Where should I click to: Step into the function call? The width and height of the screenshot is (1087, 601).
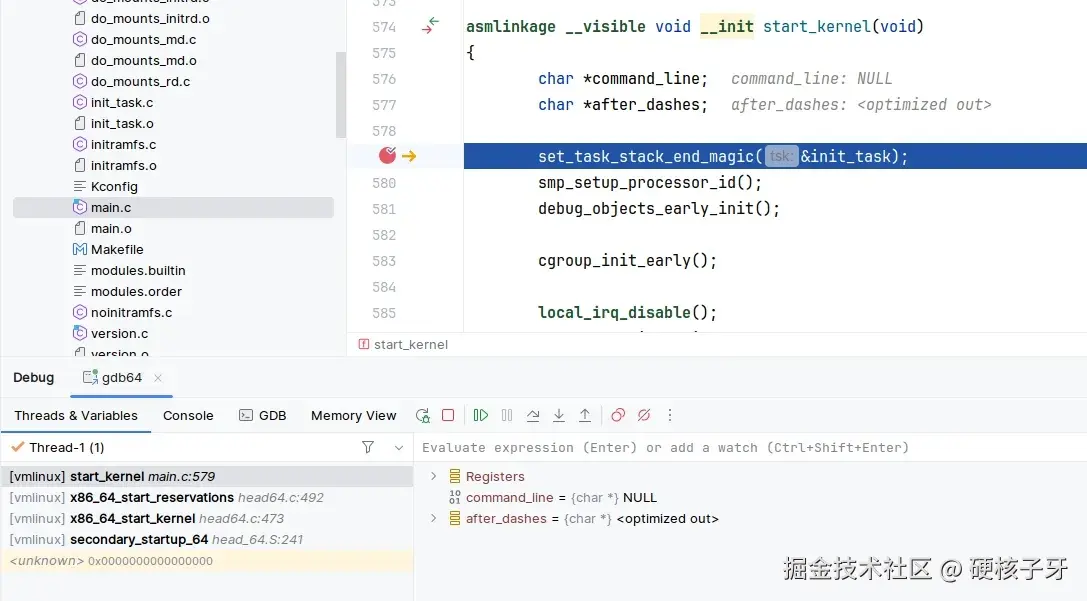click(559, 415)
